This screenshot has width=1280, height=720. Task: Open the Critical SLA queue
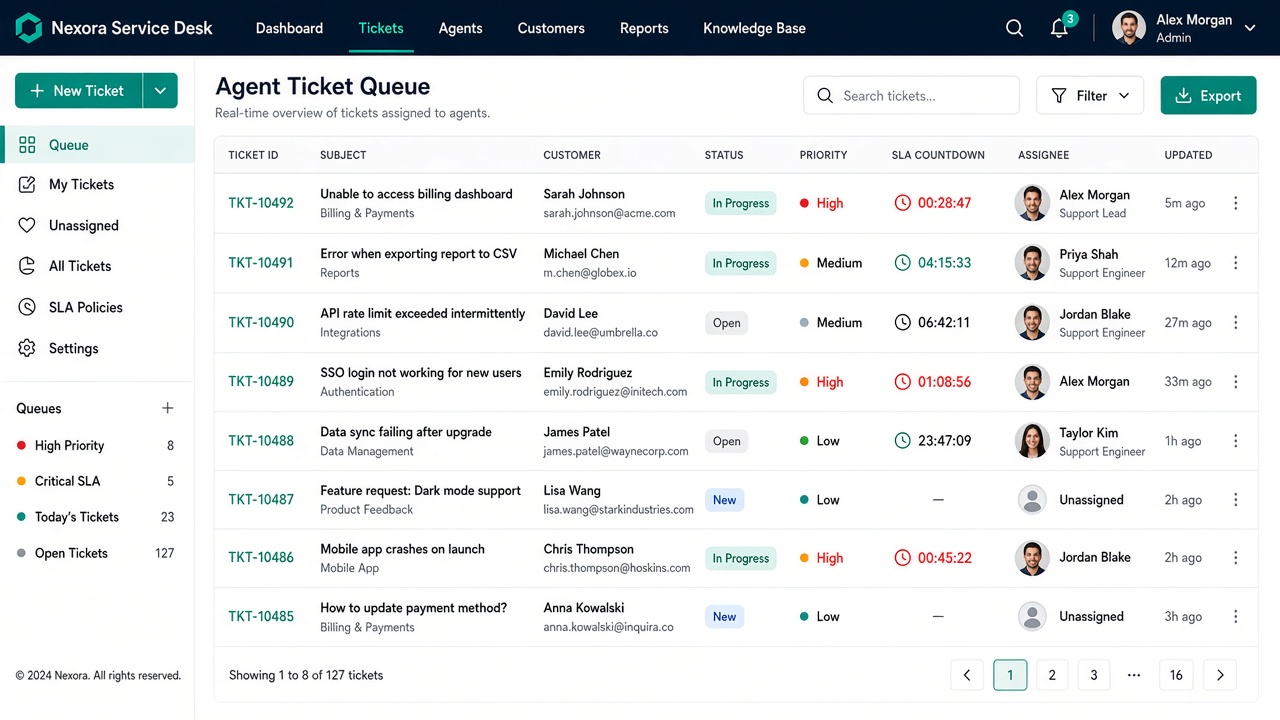click(97, 481)
